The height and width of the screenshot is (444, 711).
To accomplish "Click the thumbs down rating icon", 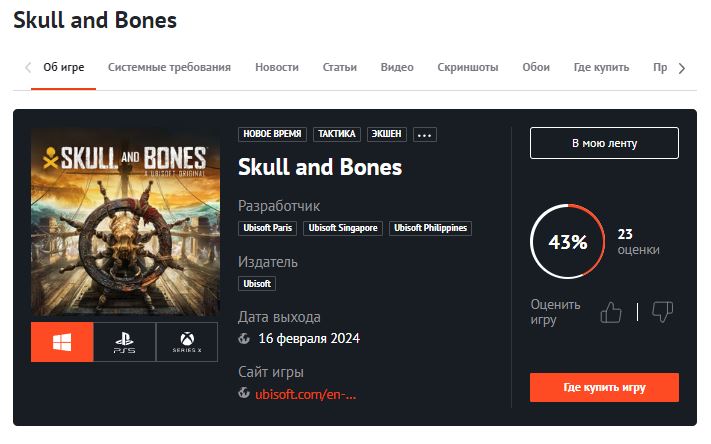I will 662,313.
